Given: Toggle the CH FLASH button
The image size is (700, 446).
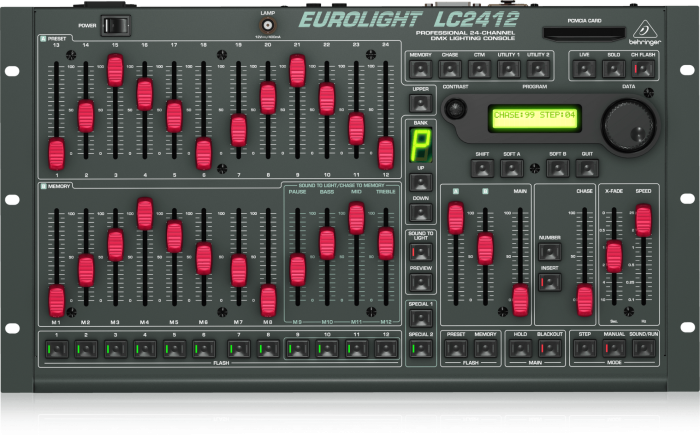Looking at the screenshot, I should (643, 69).
